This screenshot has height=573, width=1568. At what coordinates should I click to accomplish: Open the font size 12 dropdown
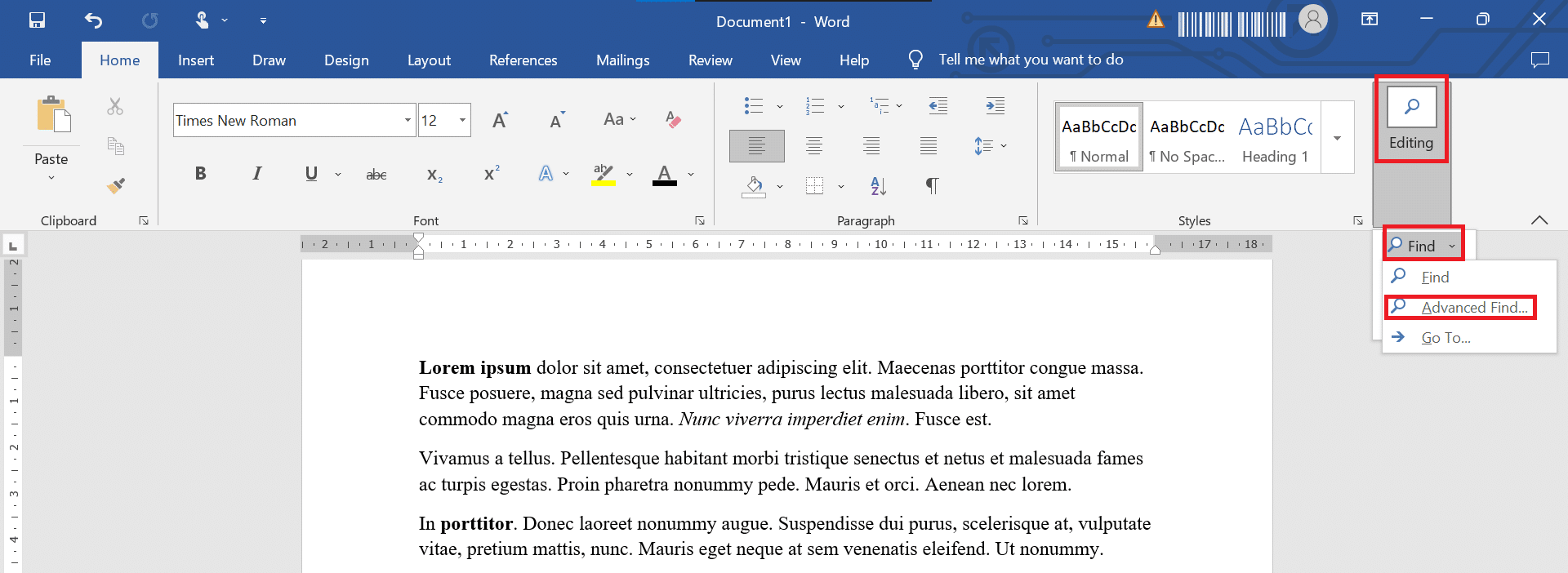coord(462,120)
